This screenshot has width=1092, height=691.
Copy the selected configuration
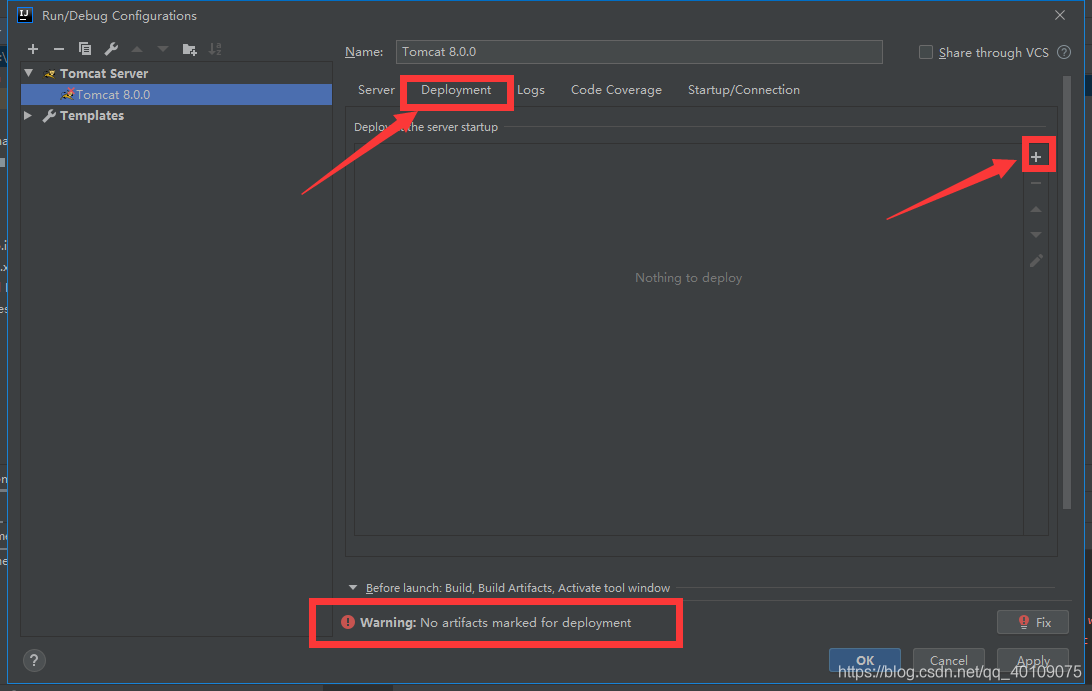[x=85, y=49]
